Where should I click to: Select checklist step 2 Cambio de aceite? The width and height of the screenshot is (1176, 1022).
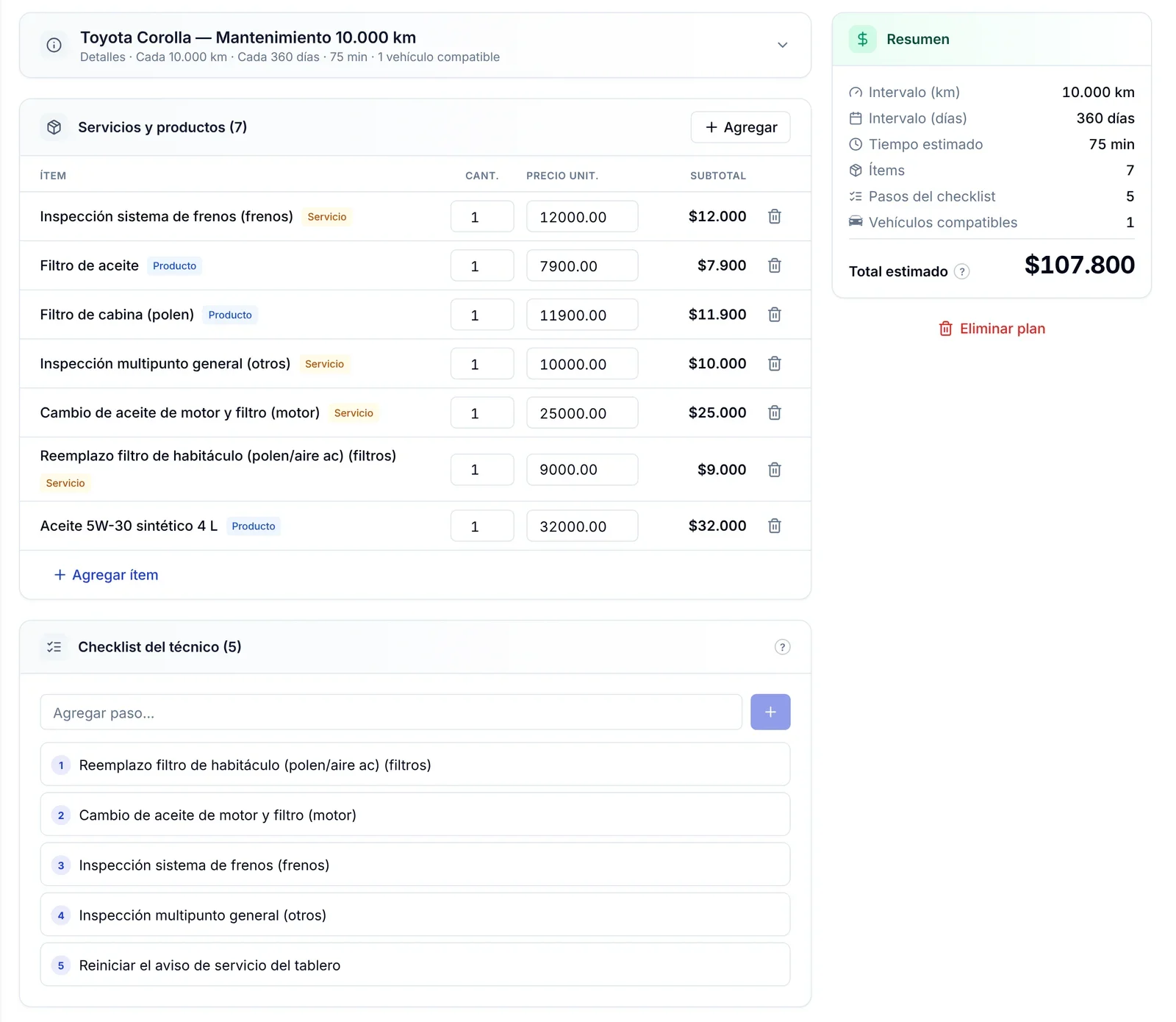[415, 815]
